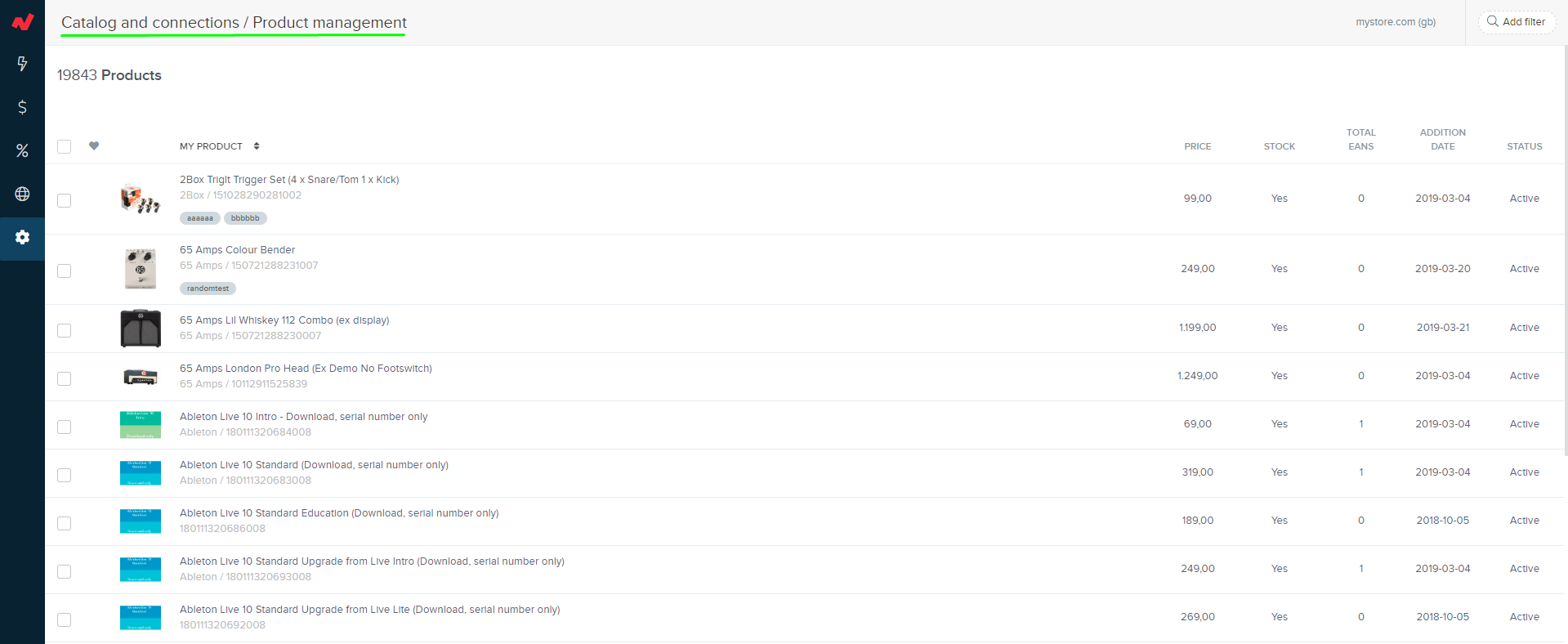Select the 65 Amps Colour Bender checkbox
This screenshot has height=644, width=1568.
(65, 271)
